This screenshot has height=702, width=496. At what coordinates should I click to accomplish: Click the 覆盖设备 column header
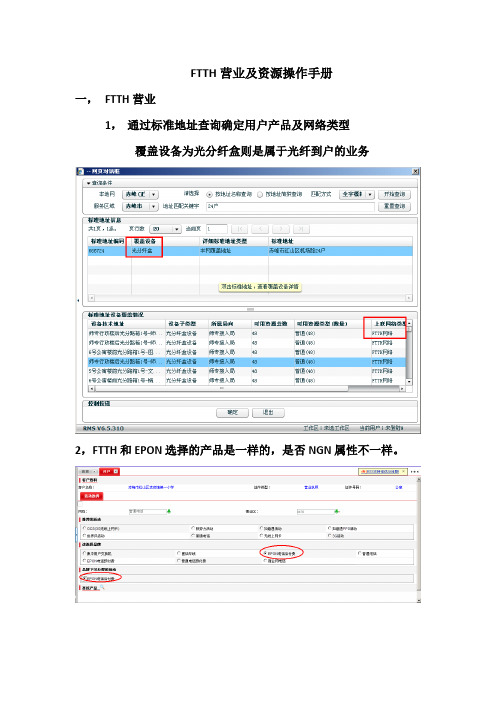(165, 242)
